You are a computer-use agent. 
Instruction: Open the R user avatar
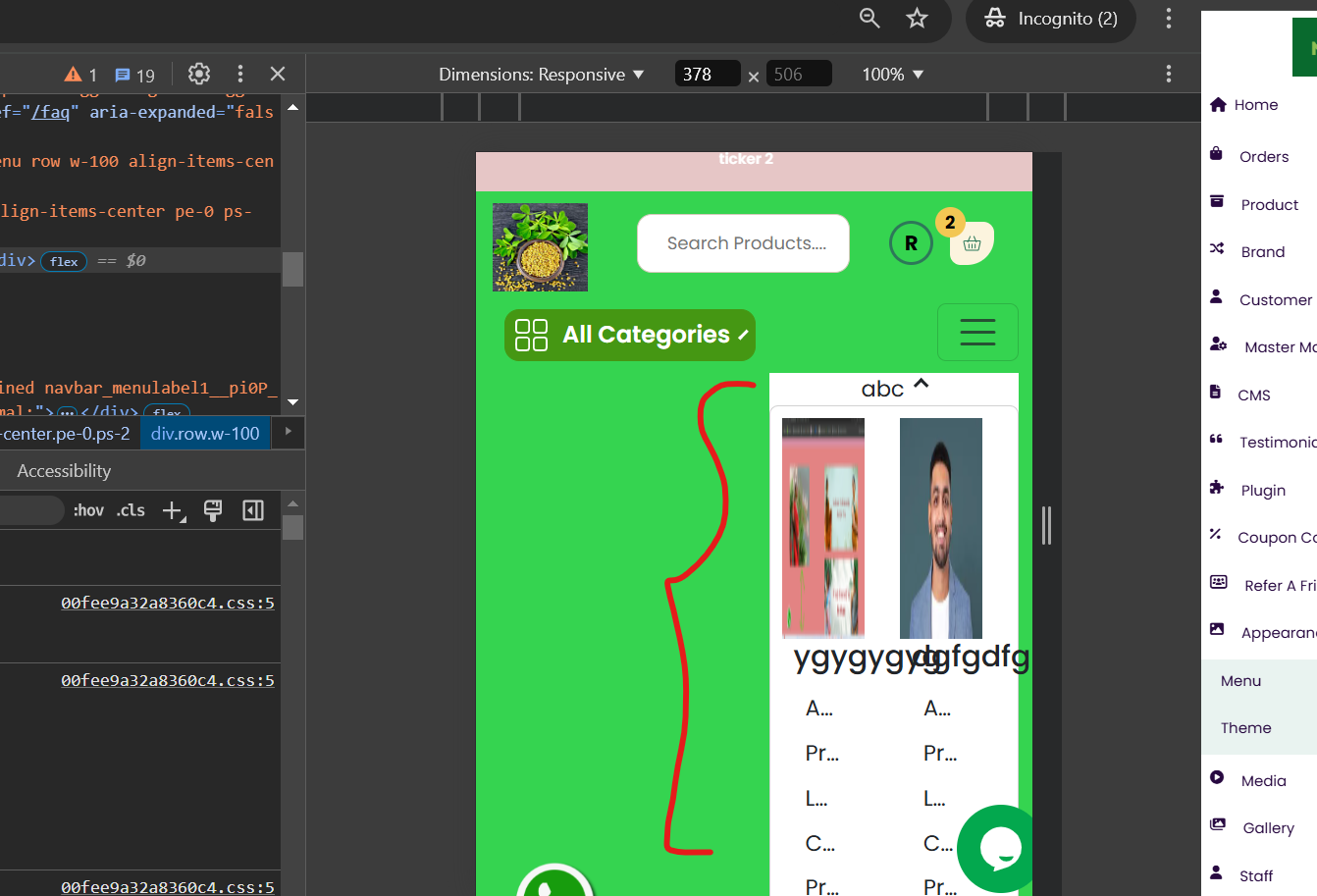[x=911, y=243]
